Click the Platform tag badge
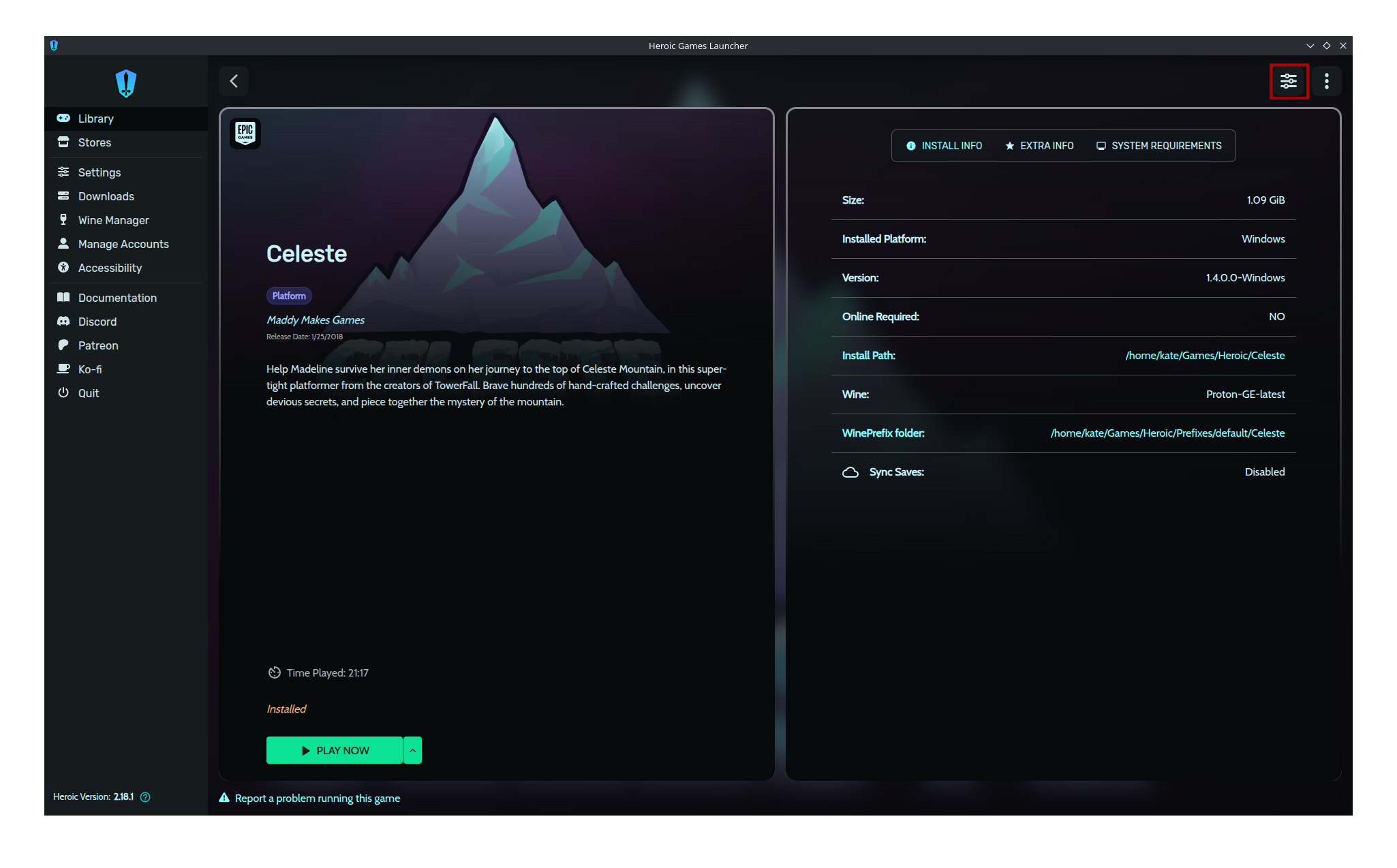Viewport: 1397px width, 868px height. click(289, 296)
